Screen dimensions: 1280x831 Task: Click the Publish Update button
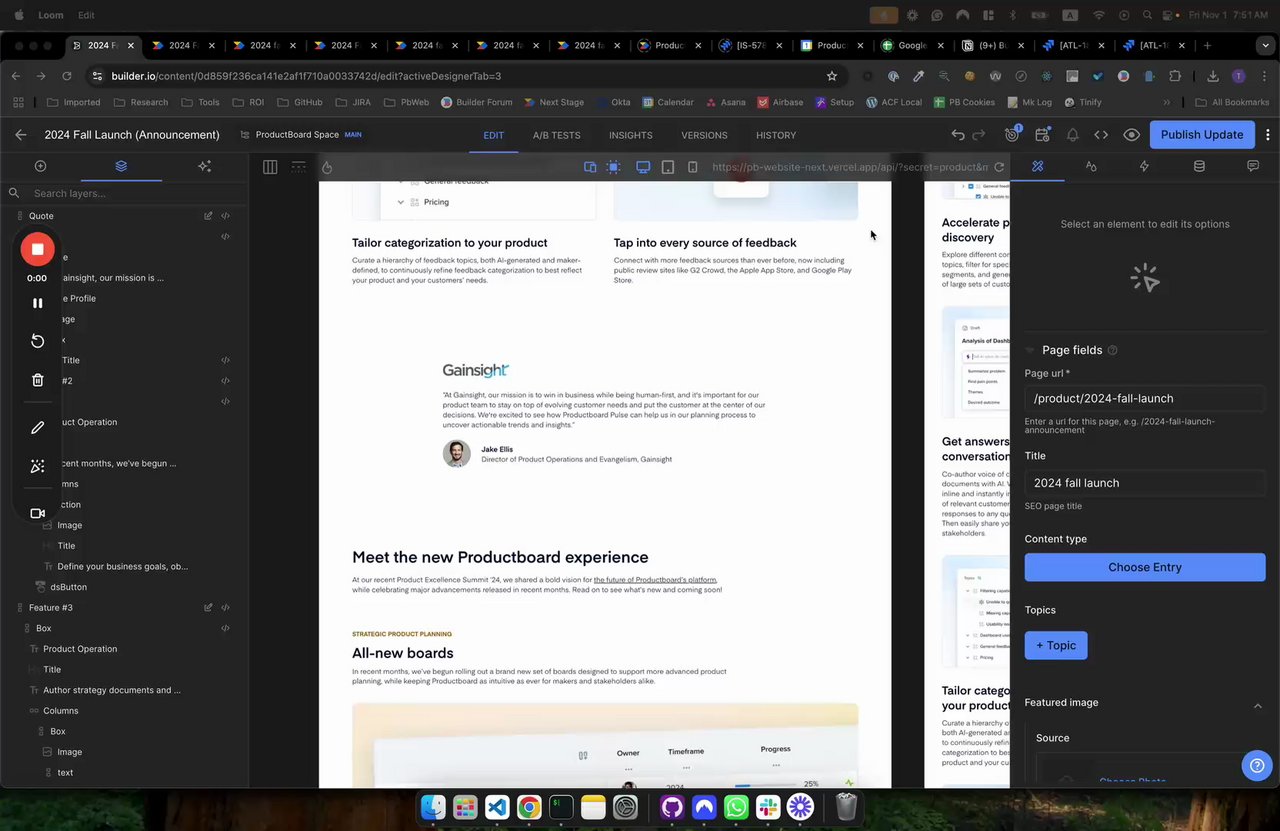1202,135
